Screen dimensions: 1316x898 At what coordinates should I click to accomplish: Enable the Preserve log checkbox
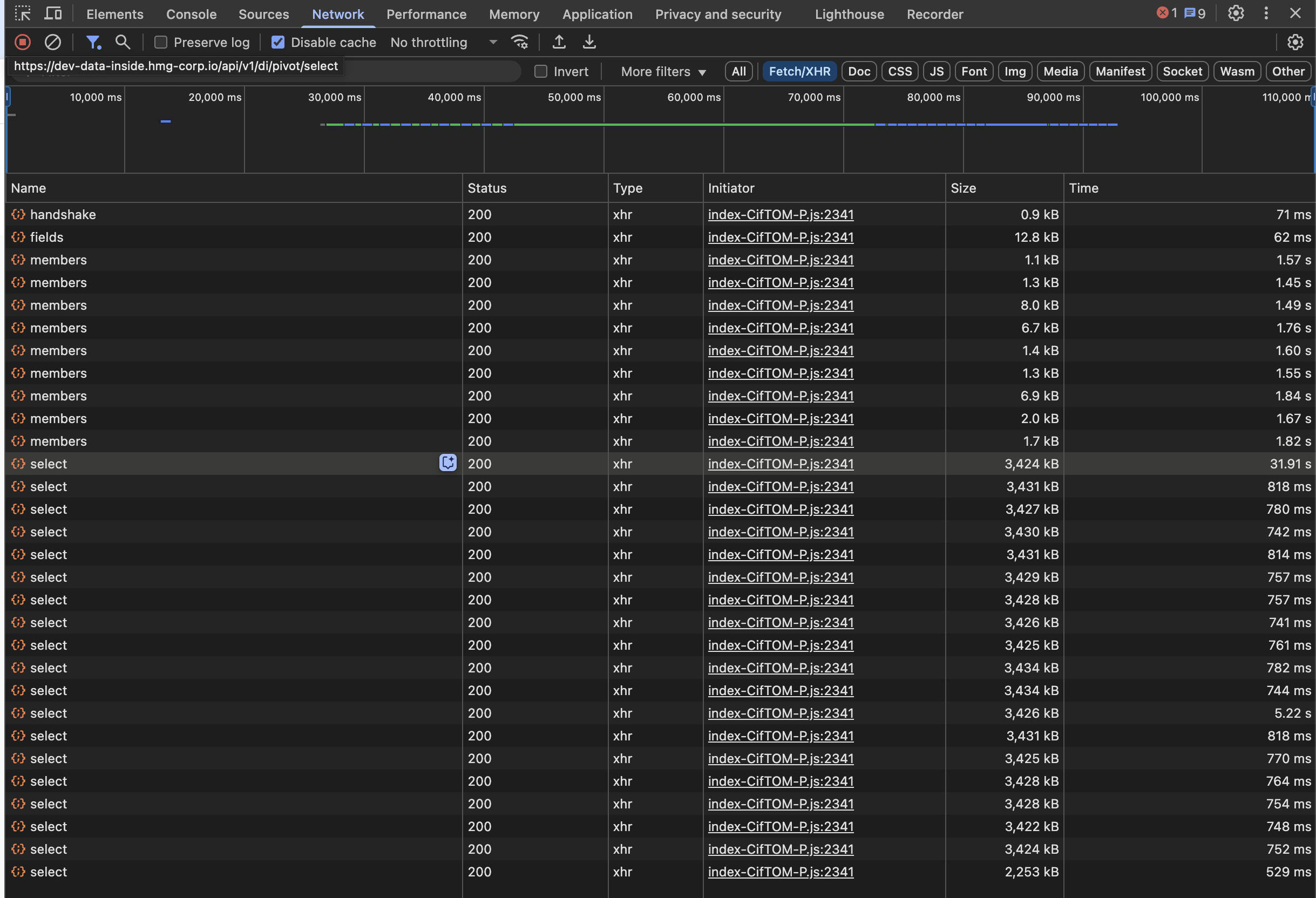point(160,42)
